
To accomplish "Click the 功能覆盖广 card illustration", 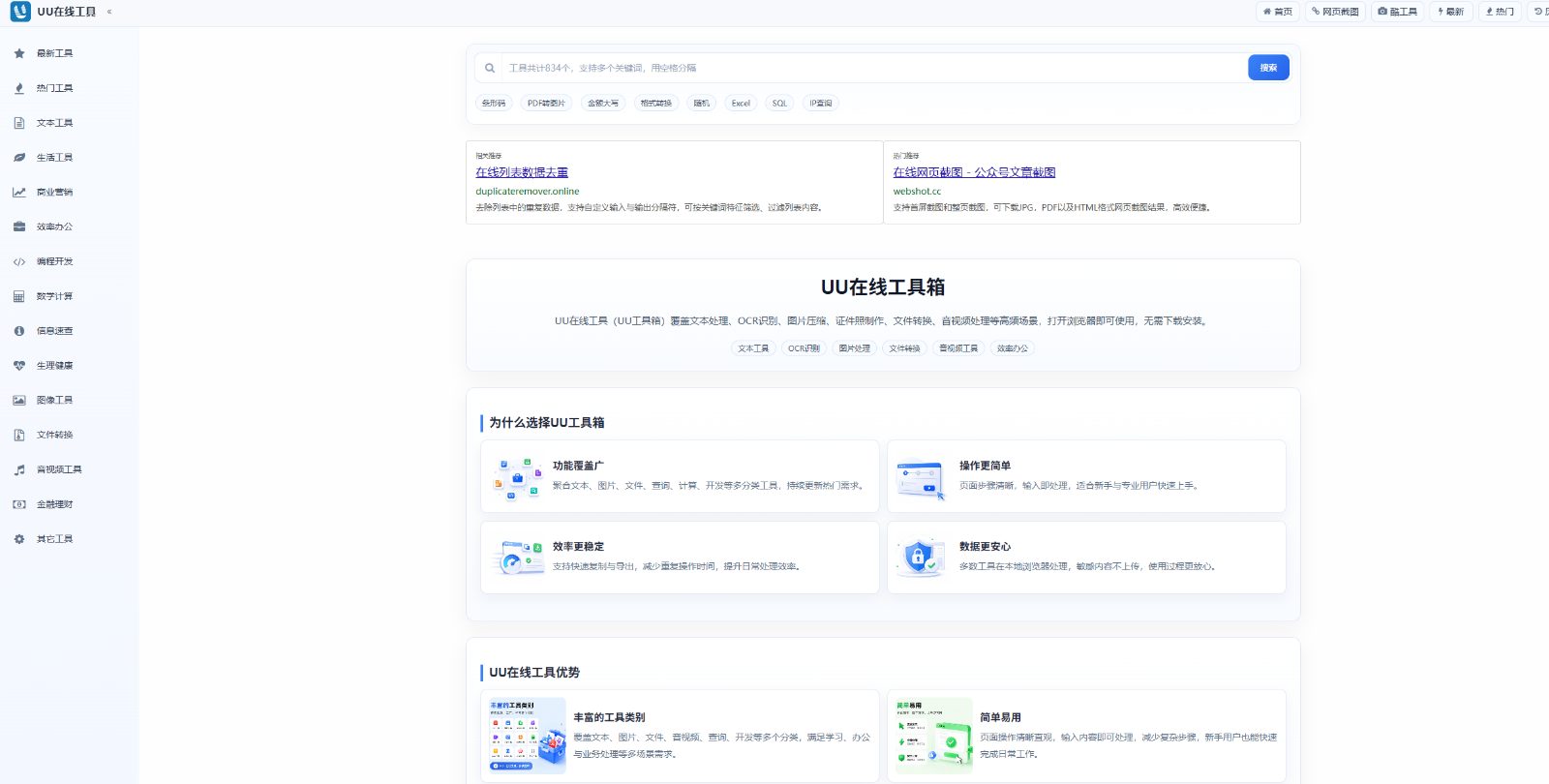I will pos(517,476).
